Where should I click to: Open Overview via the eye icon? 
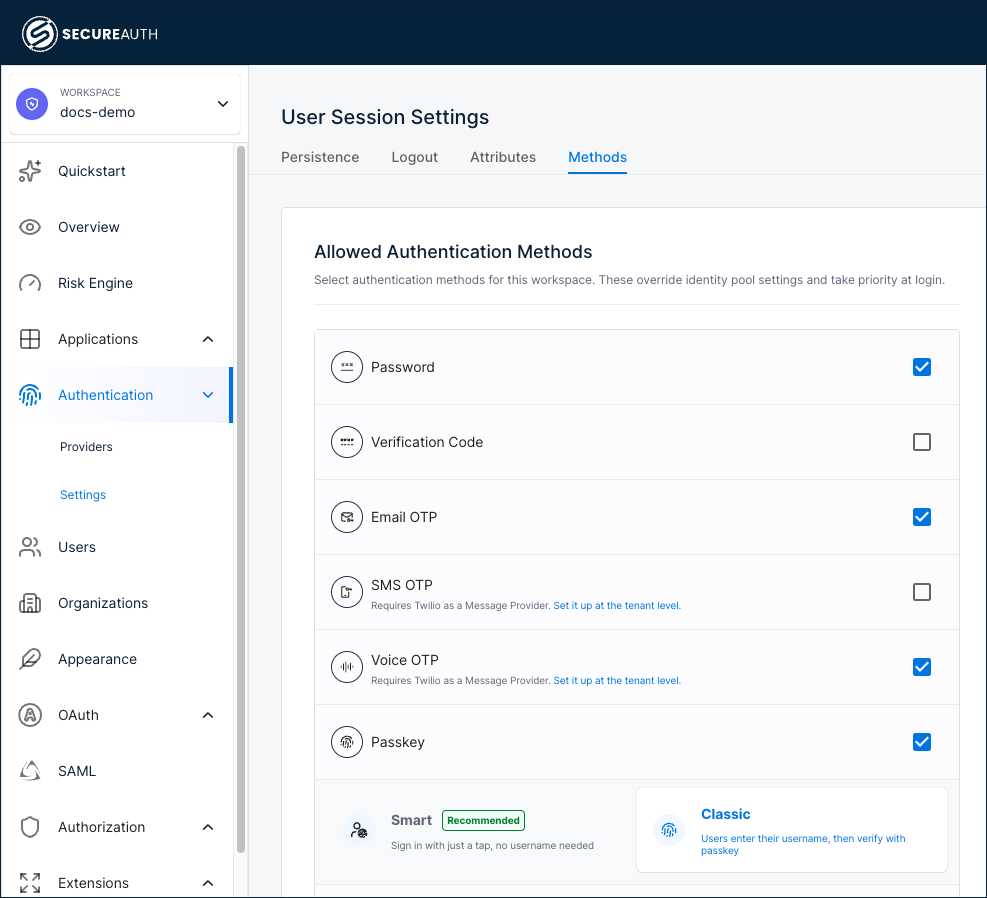point(30,227)
